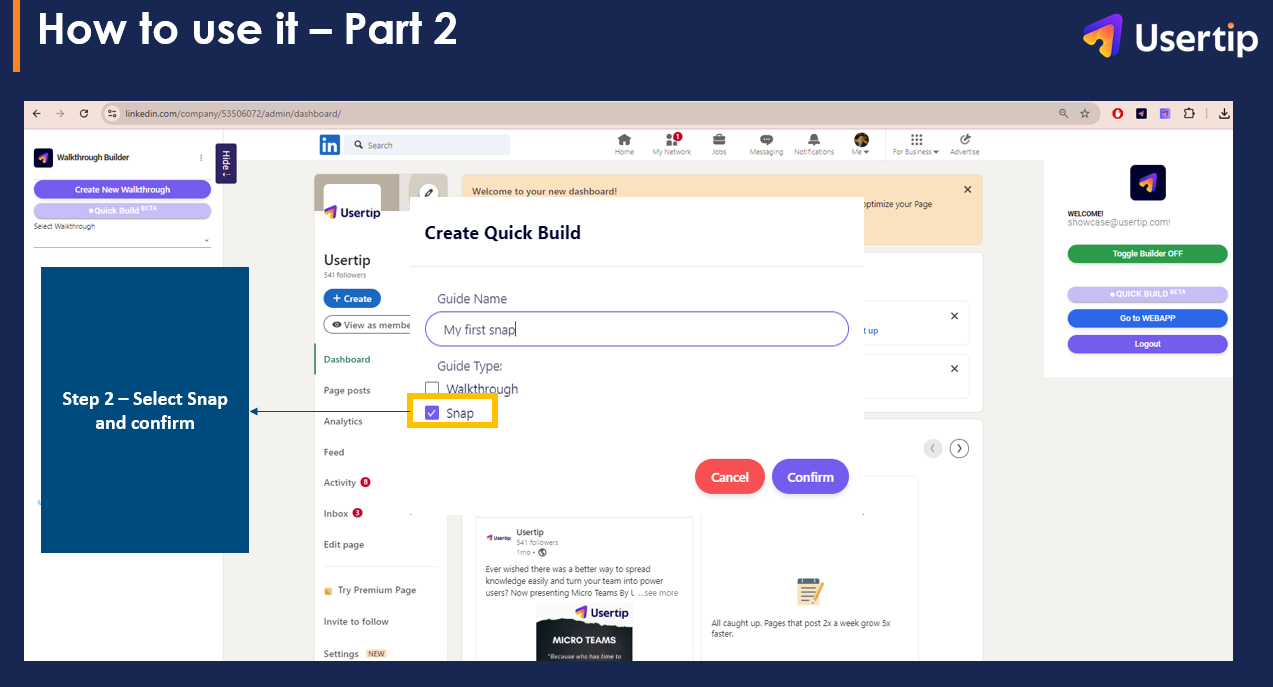This screenshot has height=687, width=1273.
Task: Click Toggle Builder OFF button
Action: (1147, 254)
